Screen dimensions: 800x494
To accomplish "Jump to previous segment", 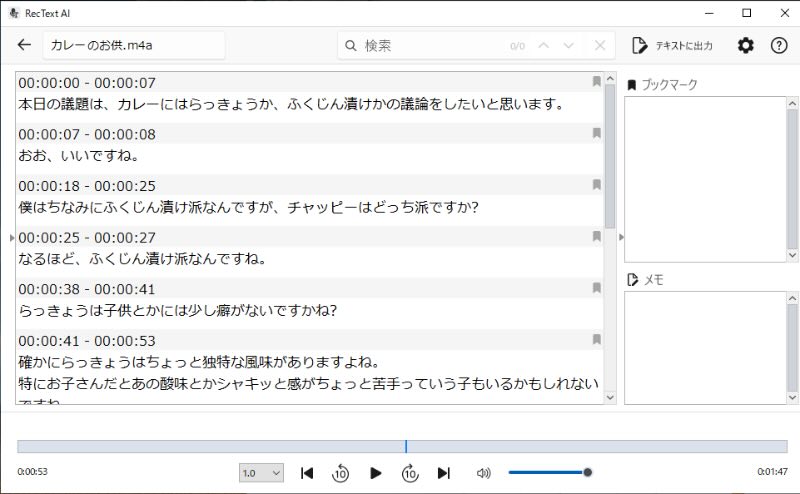I will click(307, 473).
